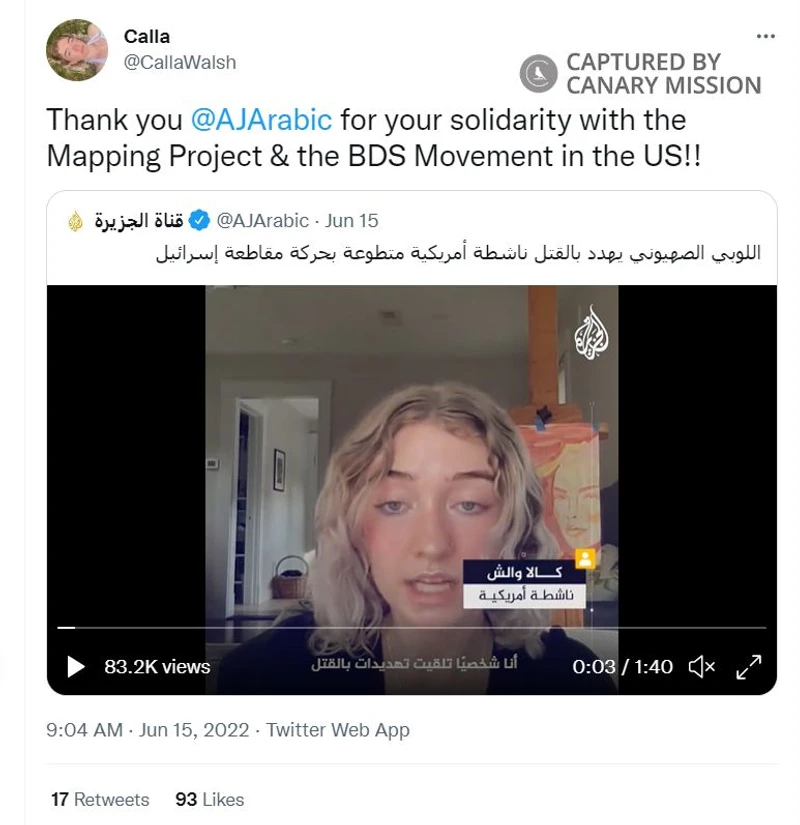This screenshot has height=825, width=800.
Task: View the 17 Retweets list
Action: pyautogui.click(x=100, y=799)
